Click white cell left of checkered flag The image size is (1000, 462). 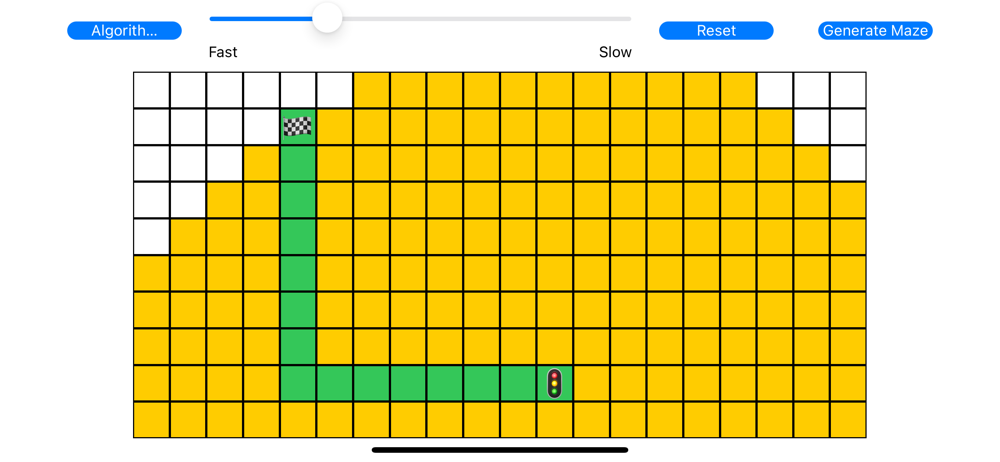pos(261,127)
